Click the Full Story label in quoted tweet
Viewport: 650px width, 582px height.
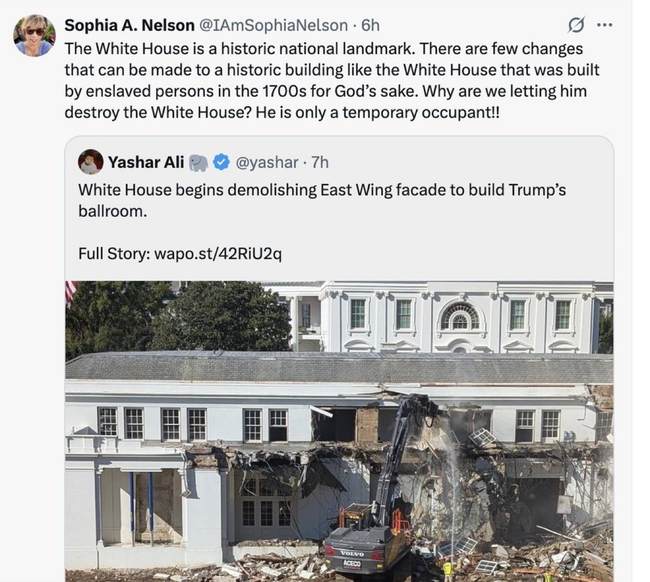tap(114, 253)
